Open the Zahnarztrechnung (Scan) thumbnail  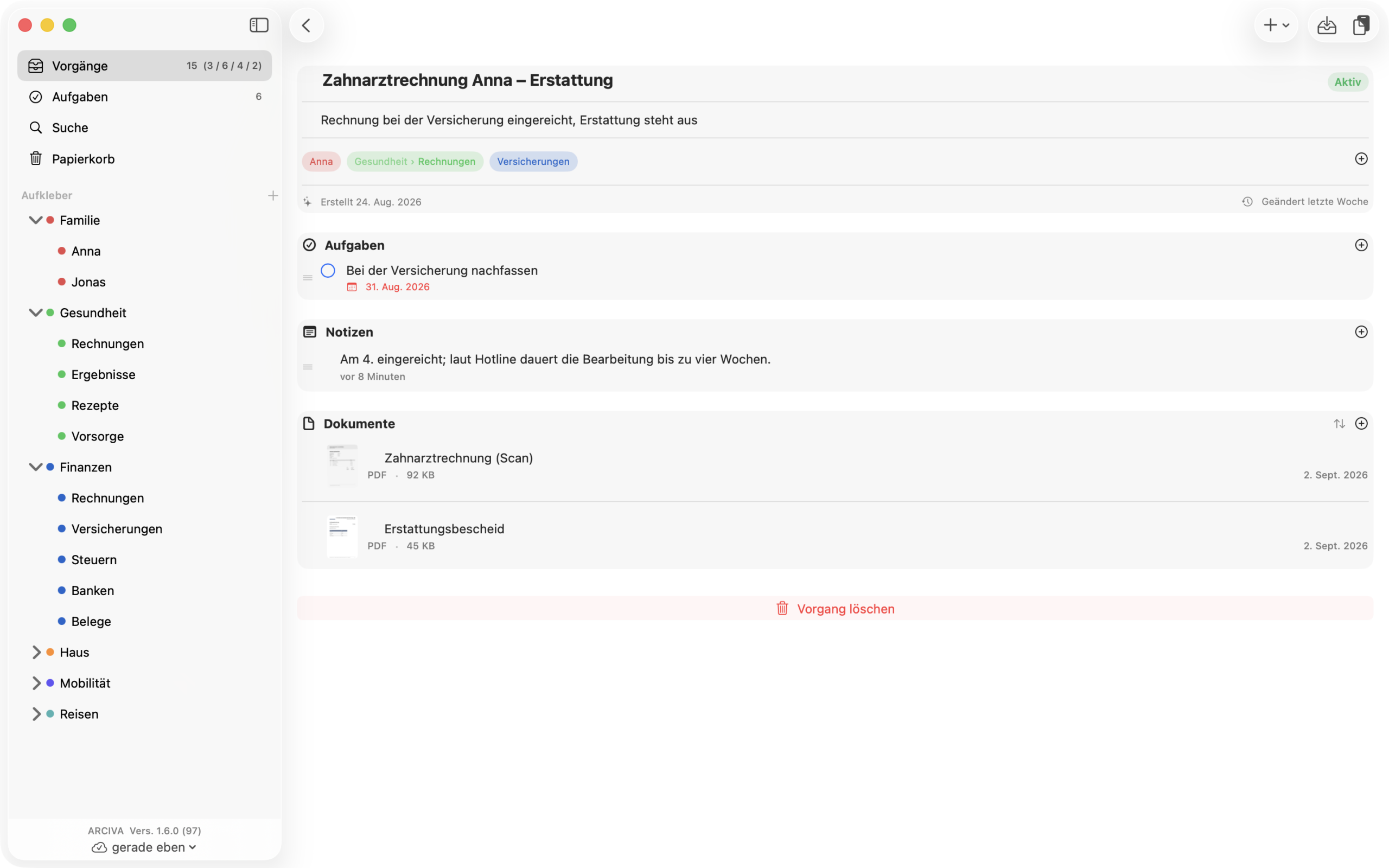click(342, 465)
